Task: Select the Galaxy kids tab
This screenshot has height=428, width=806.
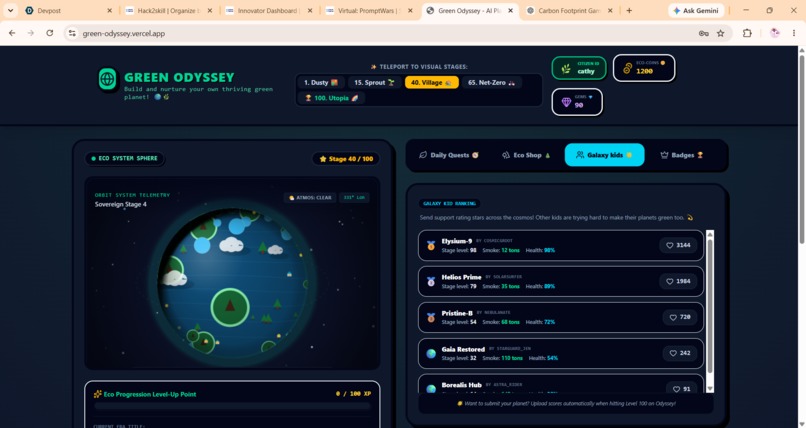Action: click(x=604, y=155)
